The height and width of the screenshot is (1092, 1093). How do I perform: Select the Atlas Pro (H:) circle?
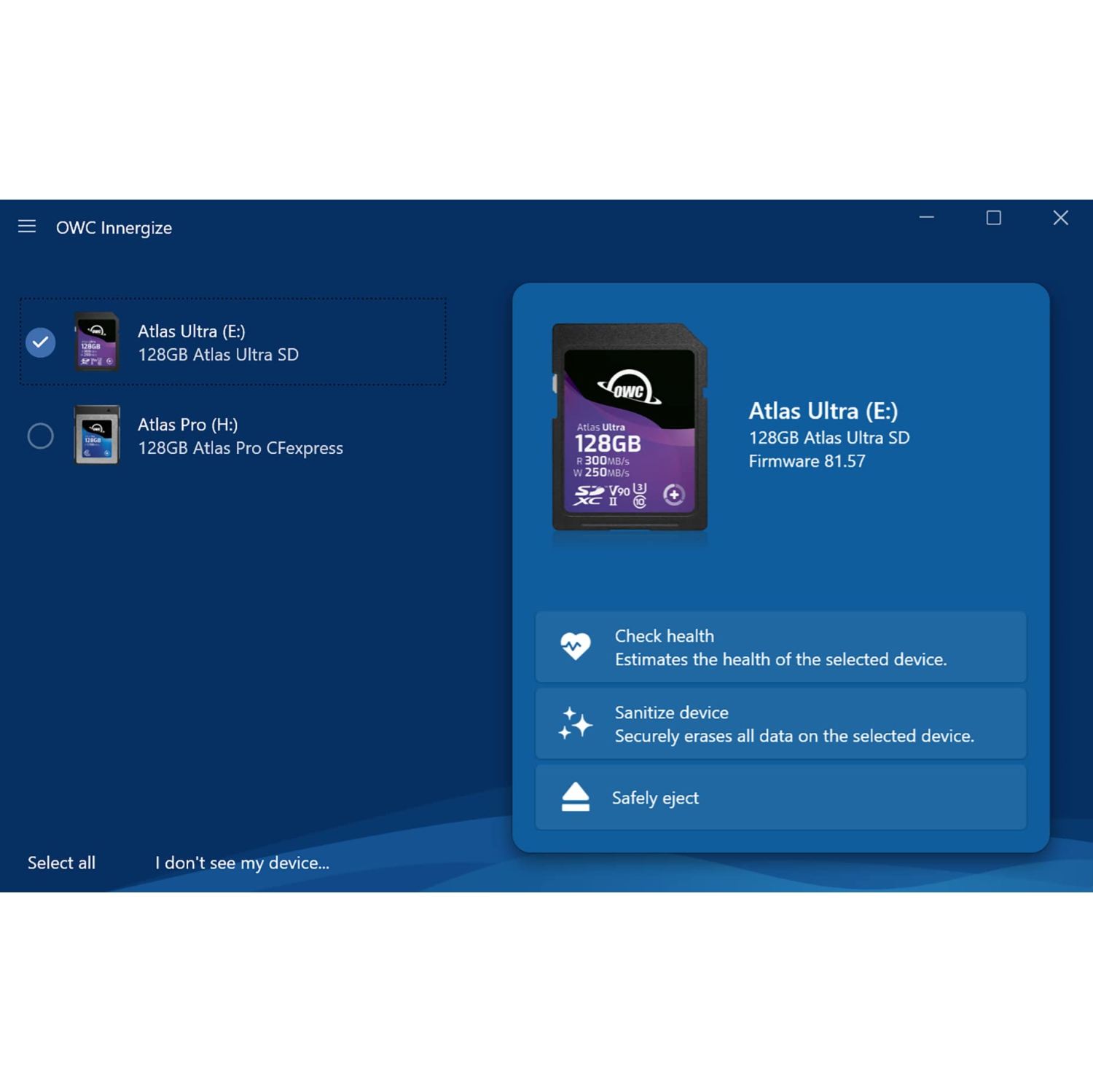click(x=41, y=436)
